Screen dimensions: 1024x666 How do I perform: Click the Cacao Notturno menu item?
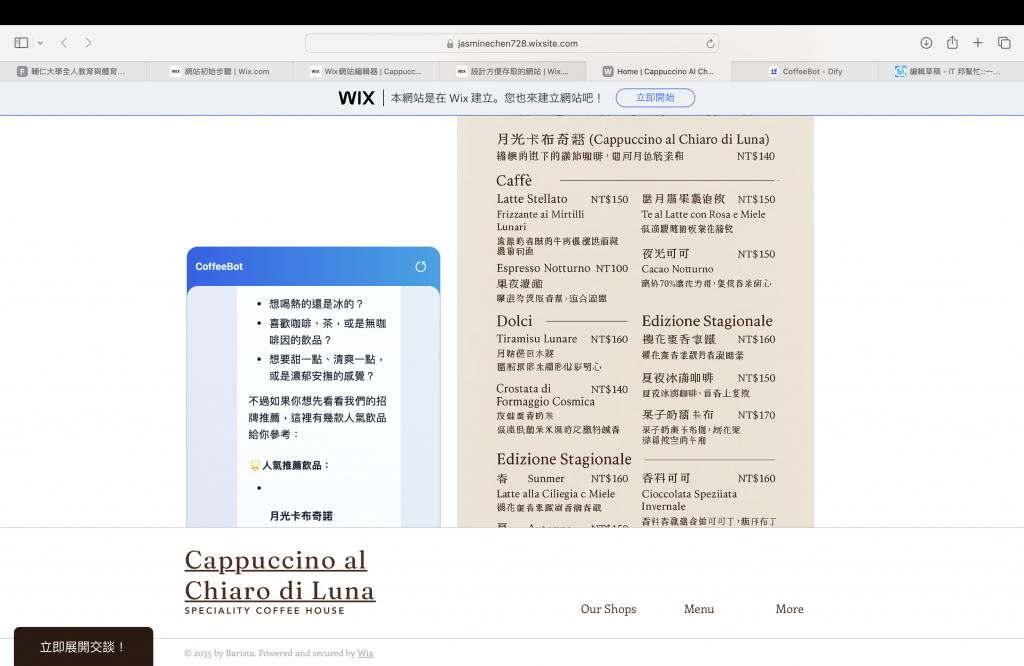click(677, 269)
